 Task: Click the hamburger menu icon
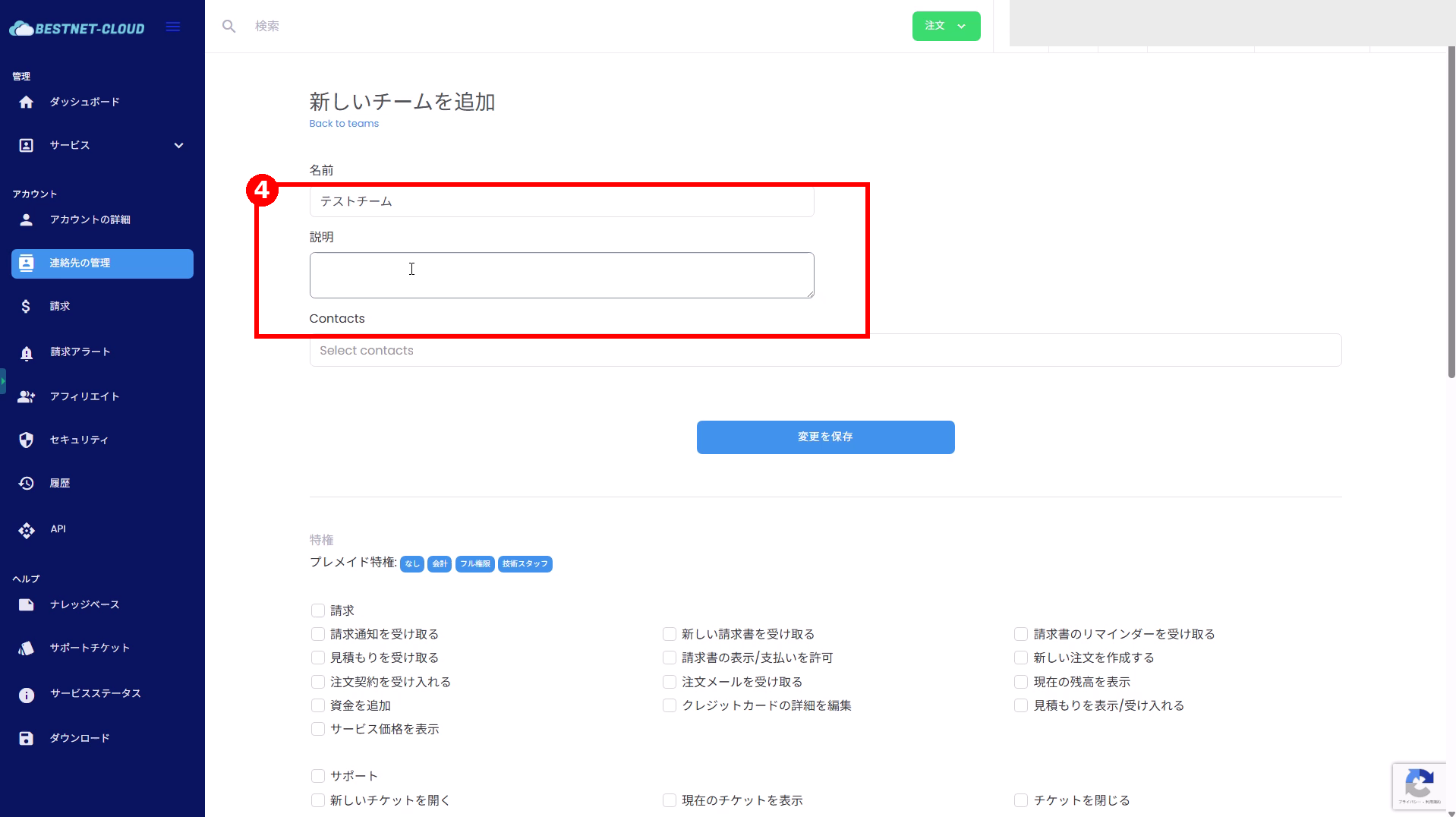tap(173, 27)
